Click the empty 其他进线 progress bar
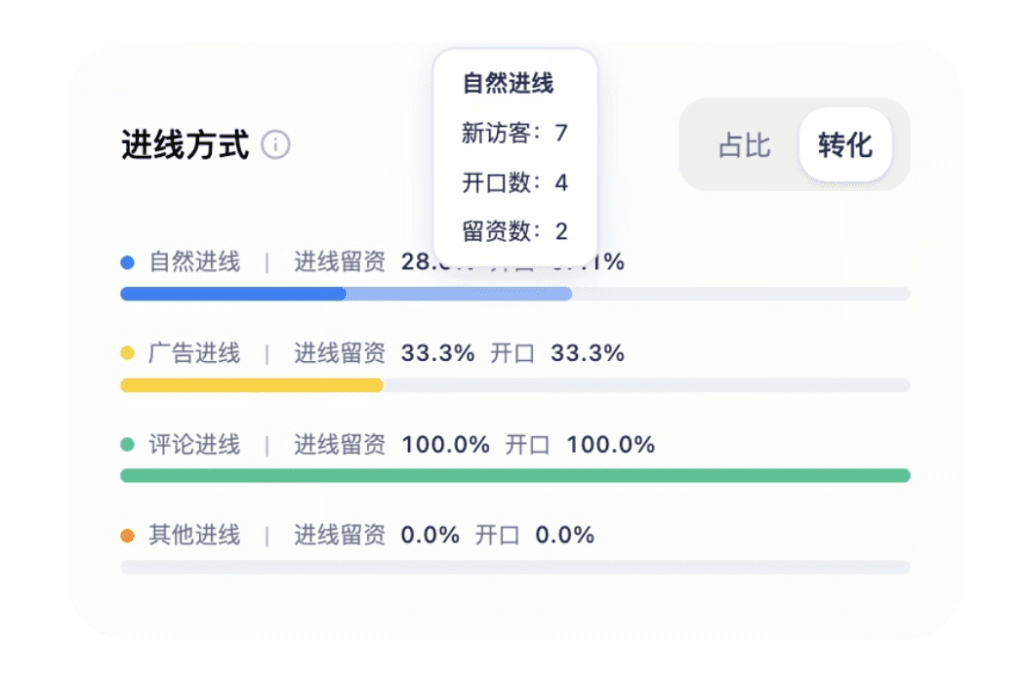 [515, 567]
